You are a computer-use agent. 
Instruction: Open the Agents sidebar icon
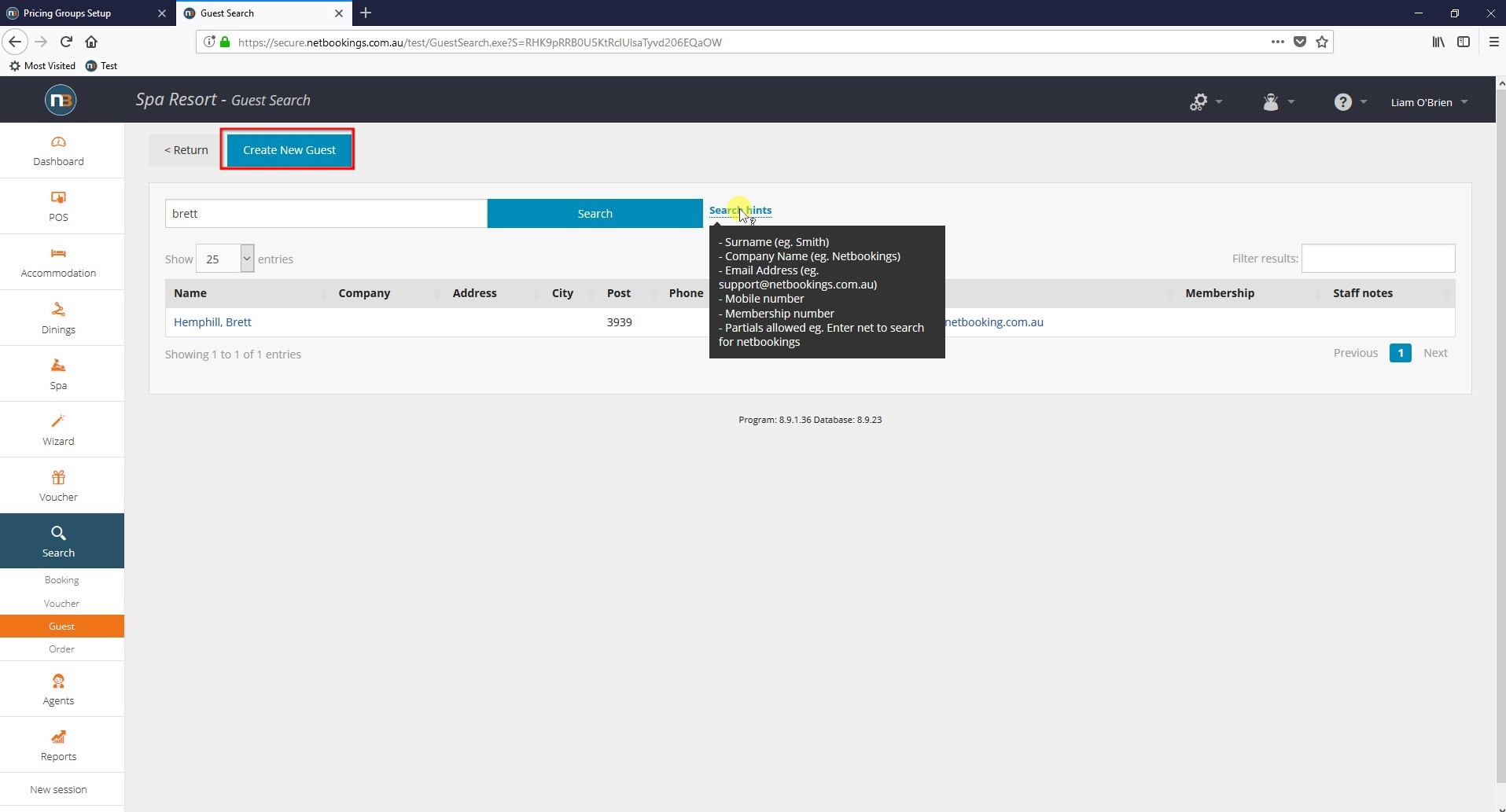coord(58,681)
